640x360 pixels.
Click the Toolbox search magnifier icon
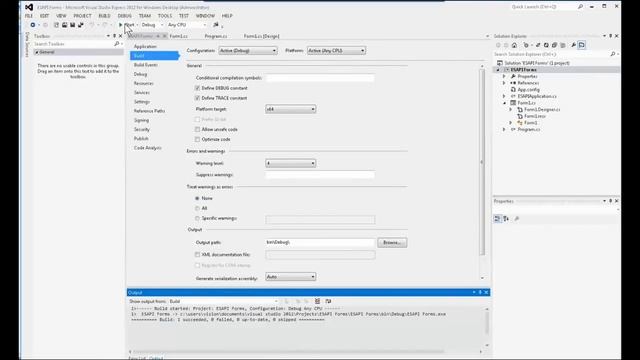[117, 44]
